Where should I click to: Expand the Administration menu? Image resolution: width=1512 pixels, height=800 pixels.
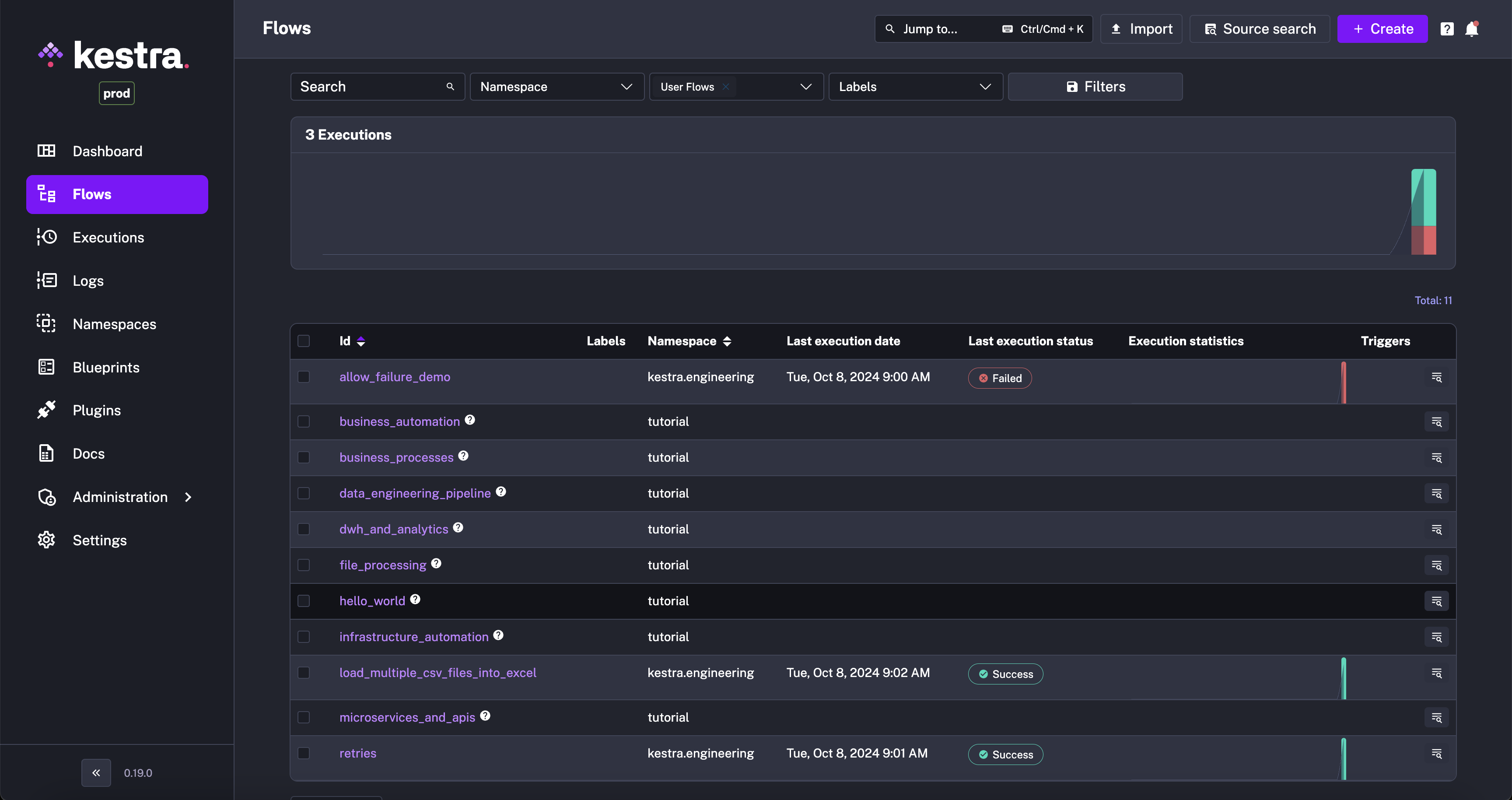[120, 497]
